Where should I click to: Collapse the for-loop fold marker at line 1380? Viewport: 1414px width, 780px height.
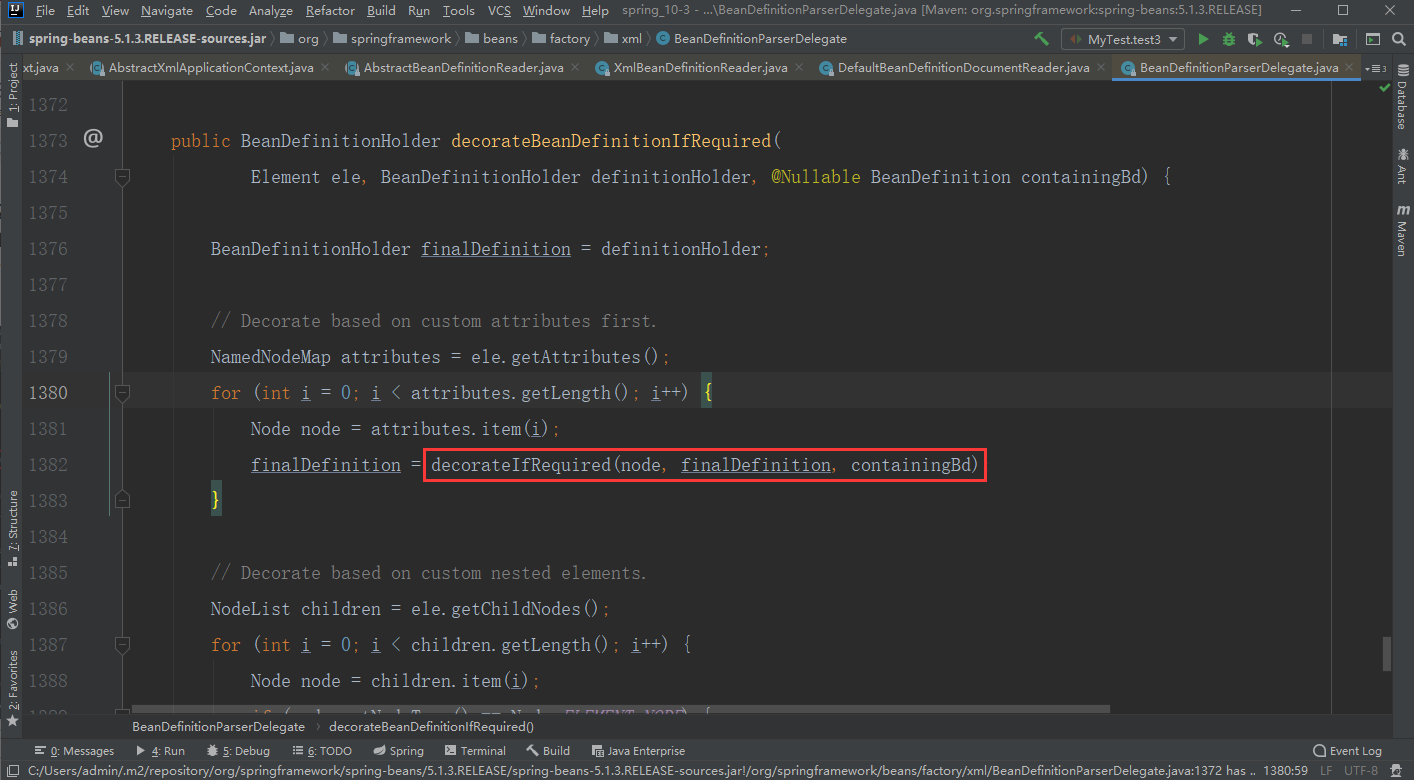click(x=122, y=393)
